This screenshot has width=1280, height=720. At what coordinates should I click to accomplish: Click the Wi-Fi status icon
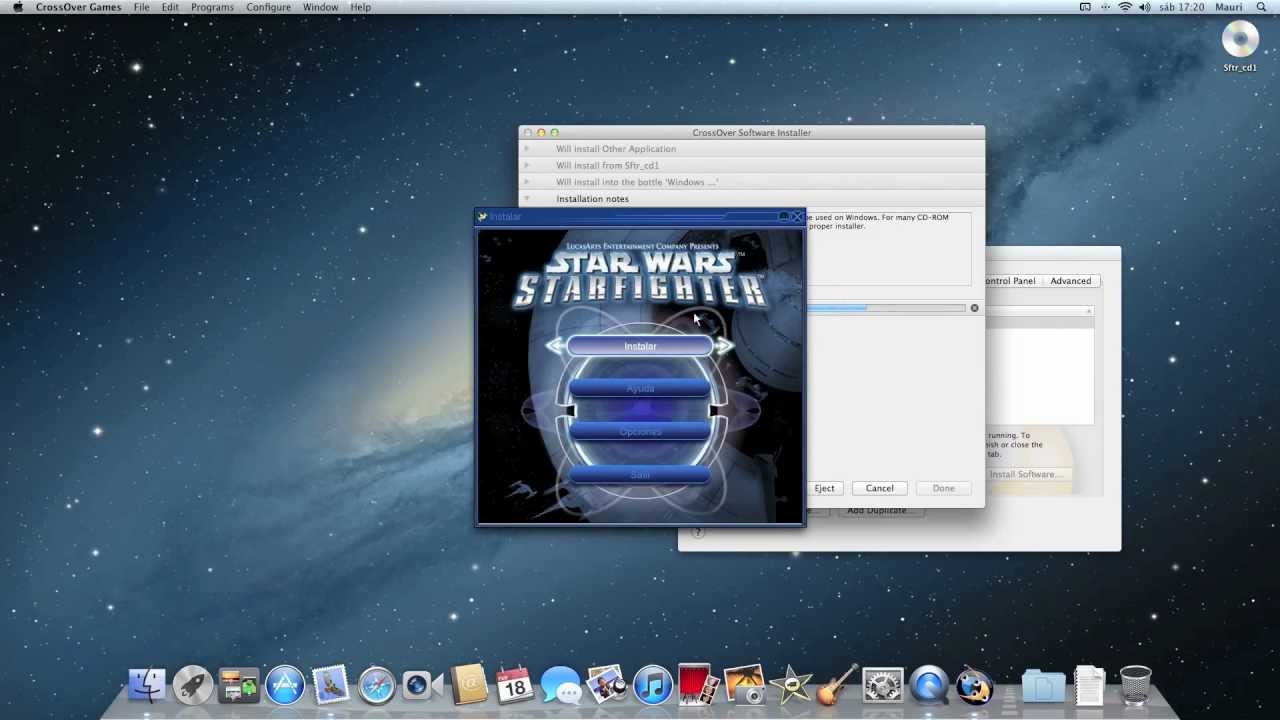1124,7
